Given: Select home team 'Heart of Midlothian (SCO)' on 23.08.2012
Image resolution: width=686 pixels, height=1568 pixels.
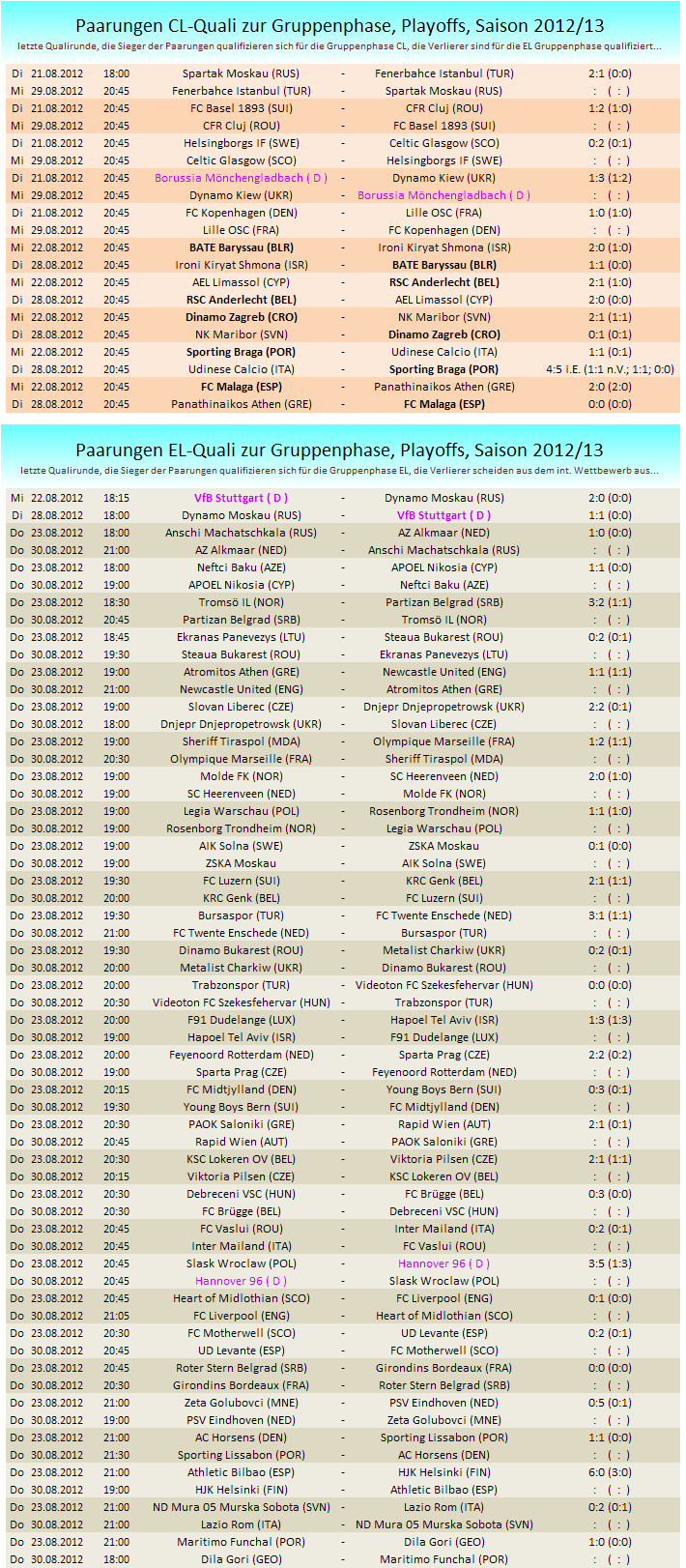Looking at the screenshot, I should 242,1298.
